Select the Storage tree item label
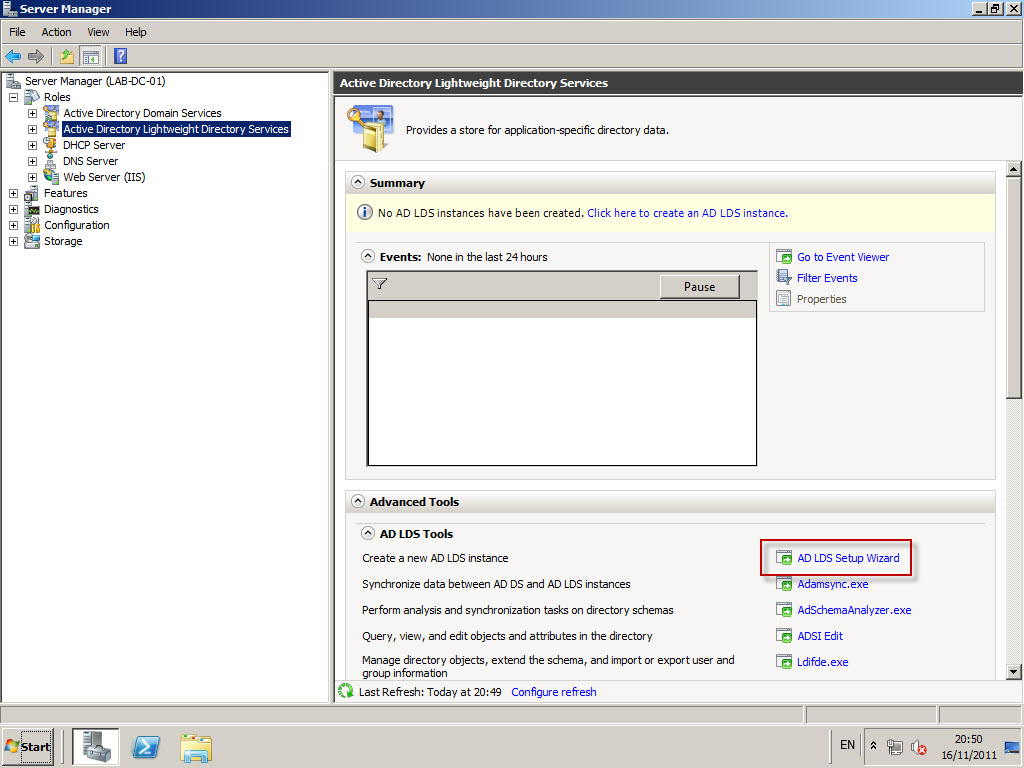The width and height of the screenshot is (1024, 768). click(63, 241)
